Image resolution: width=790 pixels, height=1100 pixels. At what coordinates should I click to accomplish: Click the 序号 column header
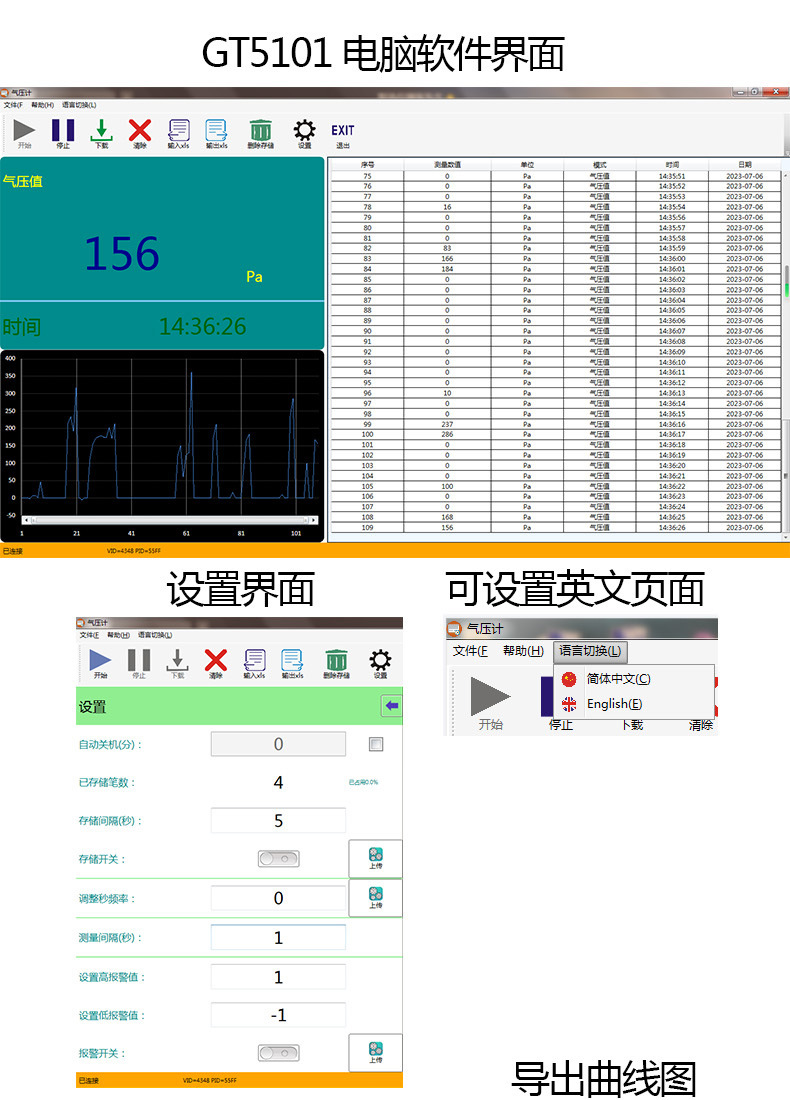[x=368, y=165]
